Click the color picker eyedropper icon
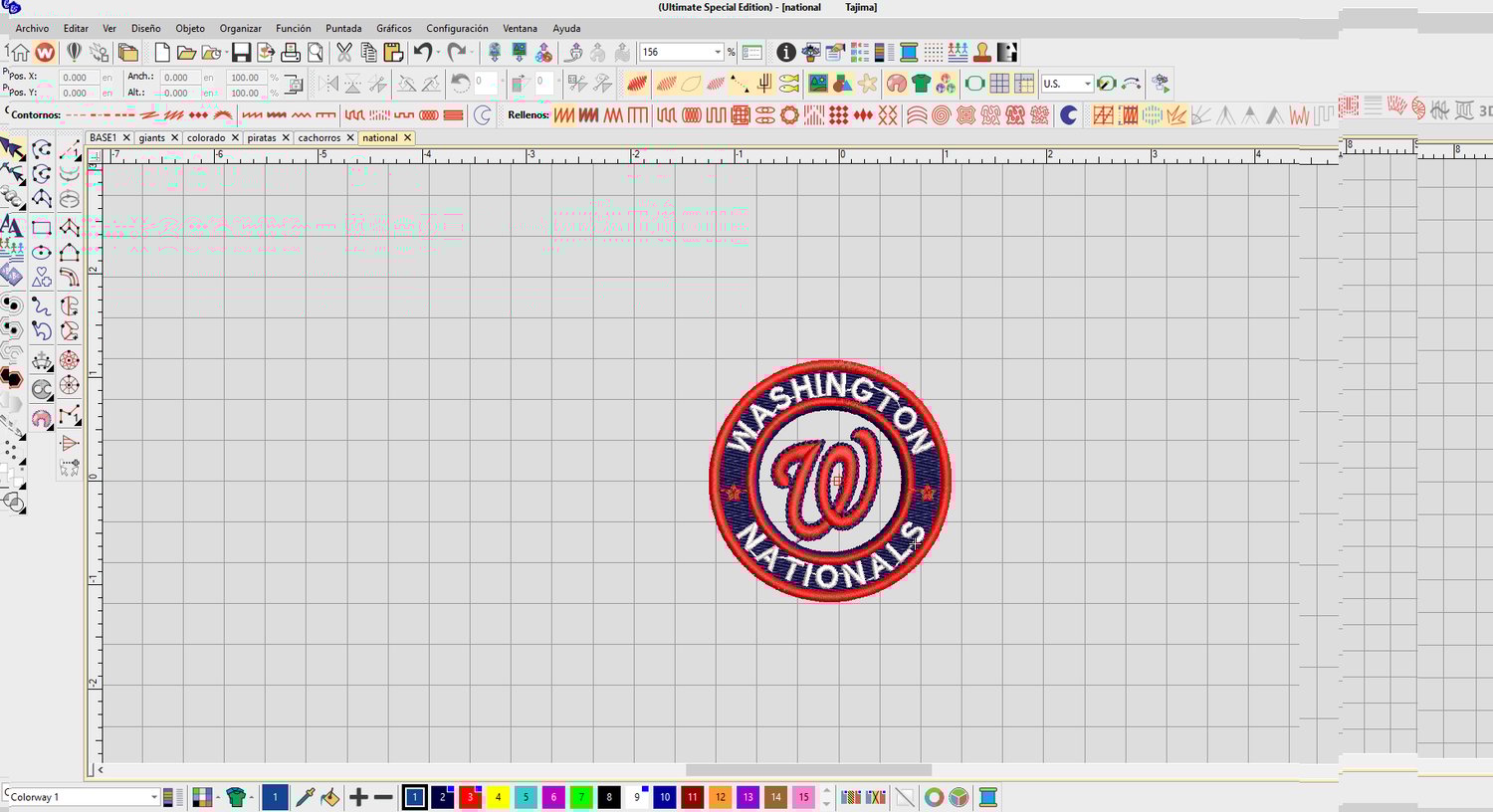Screen dimensions: 1493x812 pos(306,797)
